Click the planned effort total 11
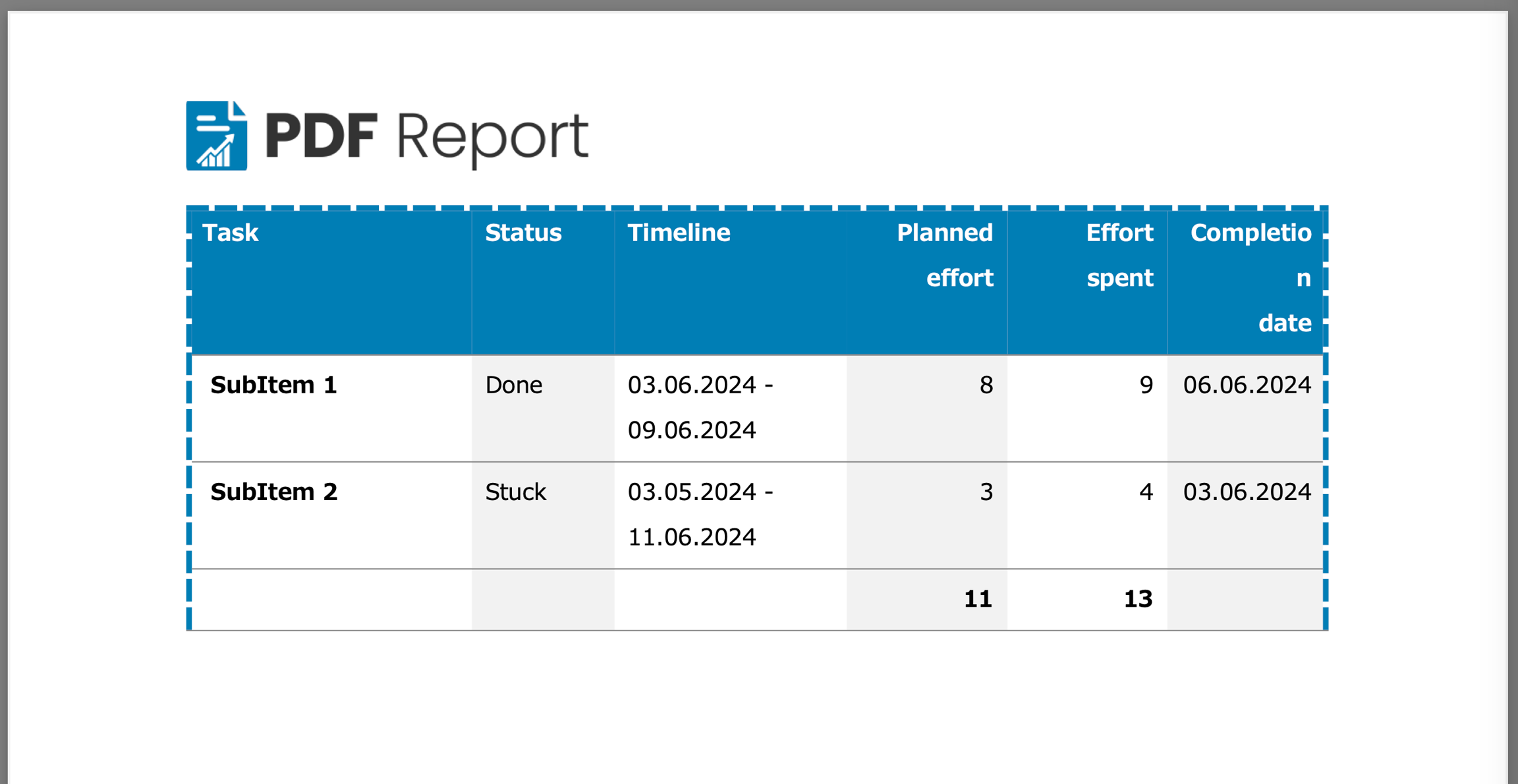The height and width of the screenshot is (784, 1518). [977, 598]
